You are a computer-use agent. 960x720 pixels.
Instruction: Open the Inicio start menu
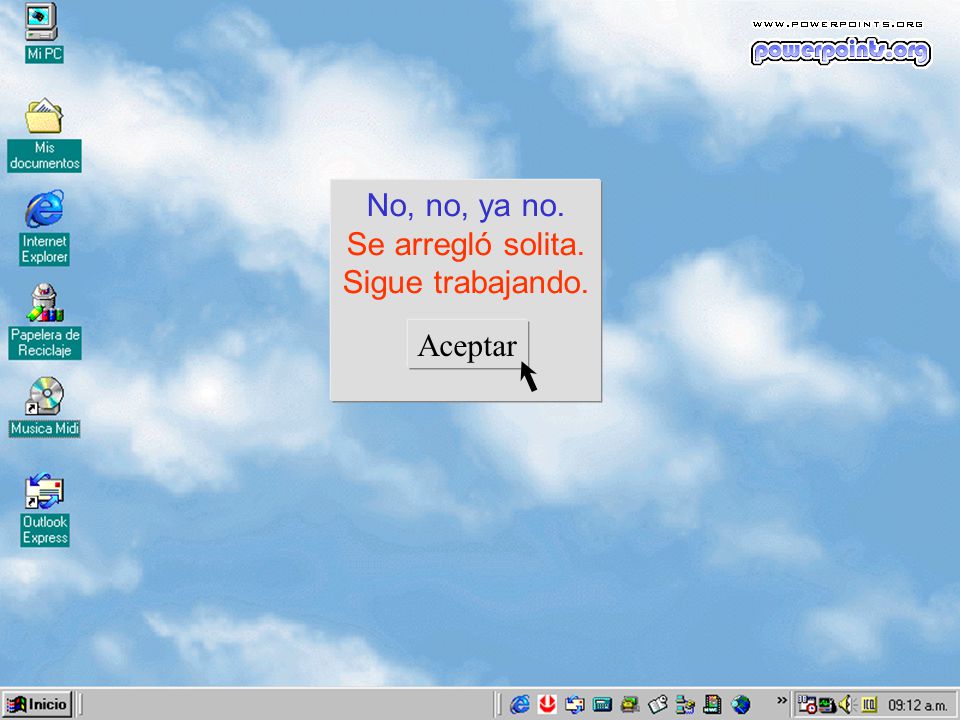[x=37, y=704]
